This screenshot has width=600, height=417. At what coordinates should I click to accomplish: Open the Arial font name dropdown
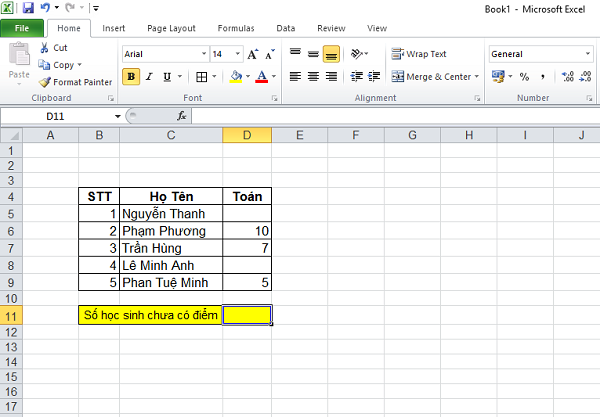[204, 54]
